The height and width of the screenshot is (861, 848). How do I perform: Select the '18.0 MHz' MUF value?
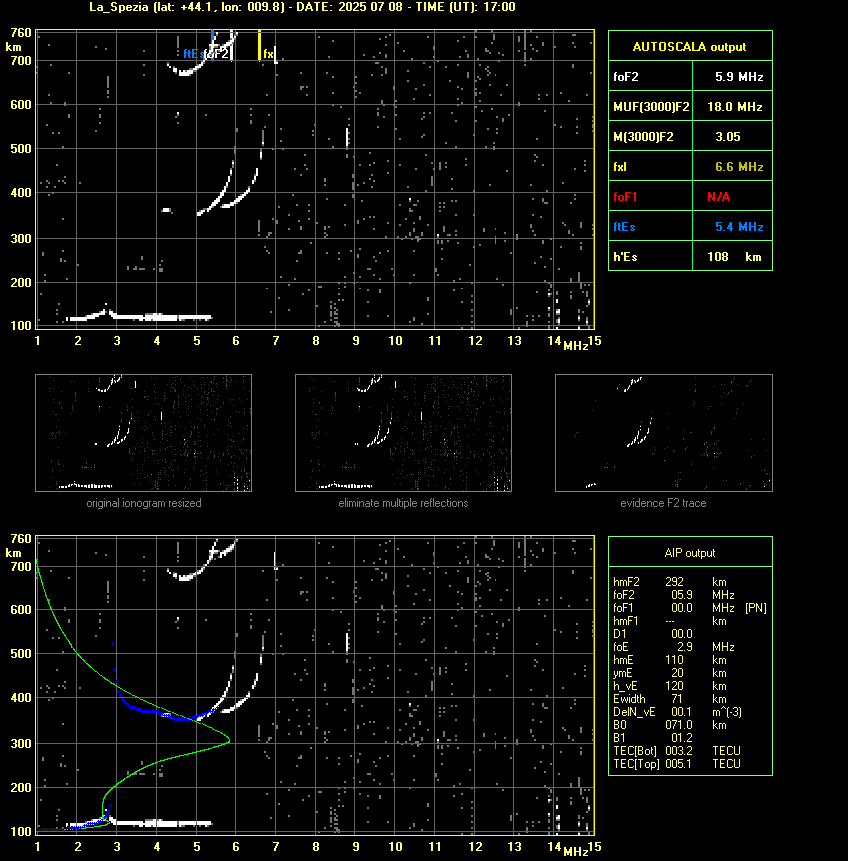[x=734, y=107]
